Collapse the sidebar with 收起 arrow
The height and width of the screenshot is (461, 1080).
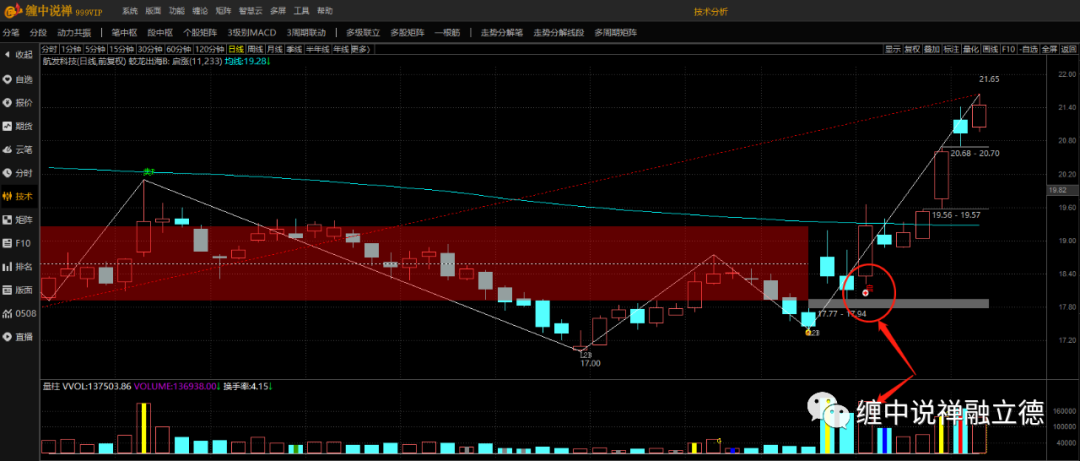tap(19, 54)
